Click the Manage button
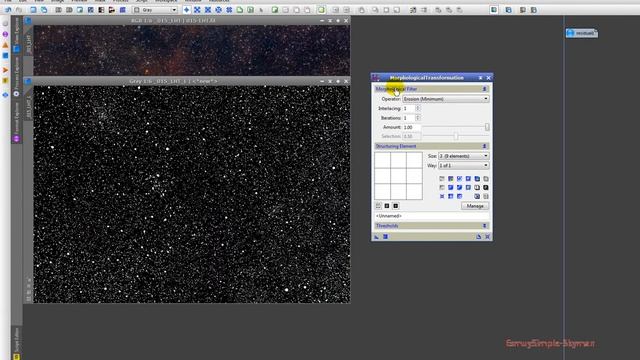The width and height of the screenshot is (640, 360). pos(475,206)
